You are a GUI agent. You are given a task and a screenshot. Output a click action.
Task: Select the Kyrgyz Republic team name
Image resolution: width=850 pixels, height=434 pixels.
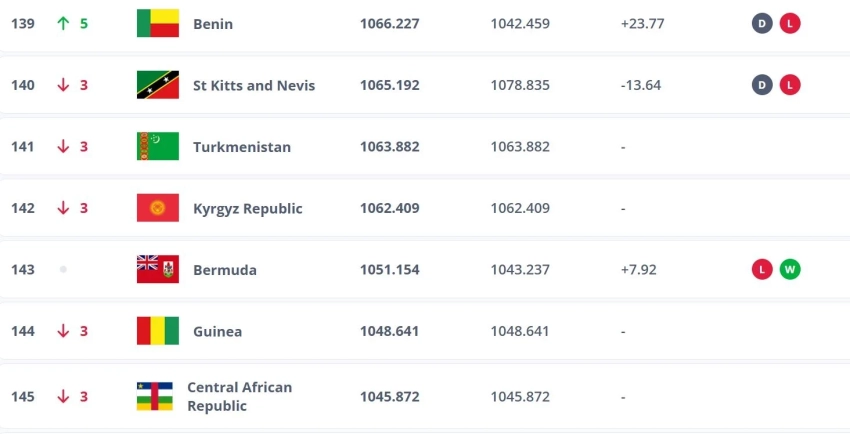coord(248,209)
